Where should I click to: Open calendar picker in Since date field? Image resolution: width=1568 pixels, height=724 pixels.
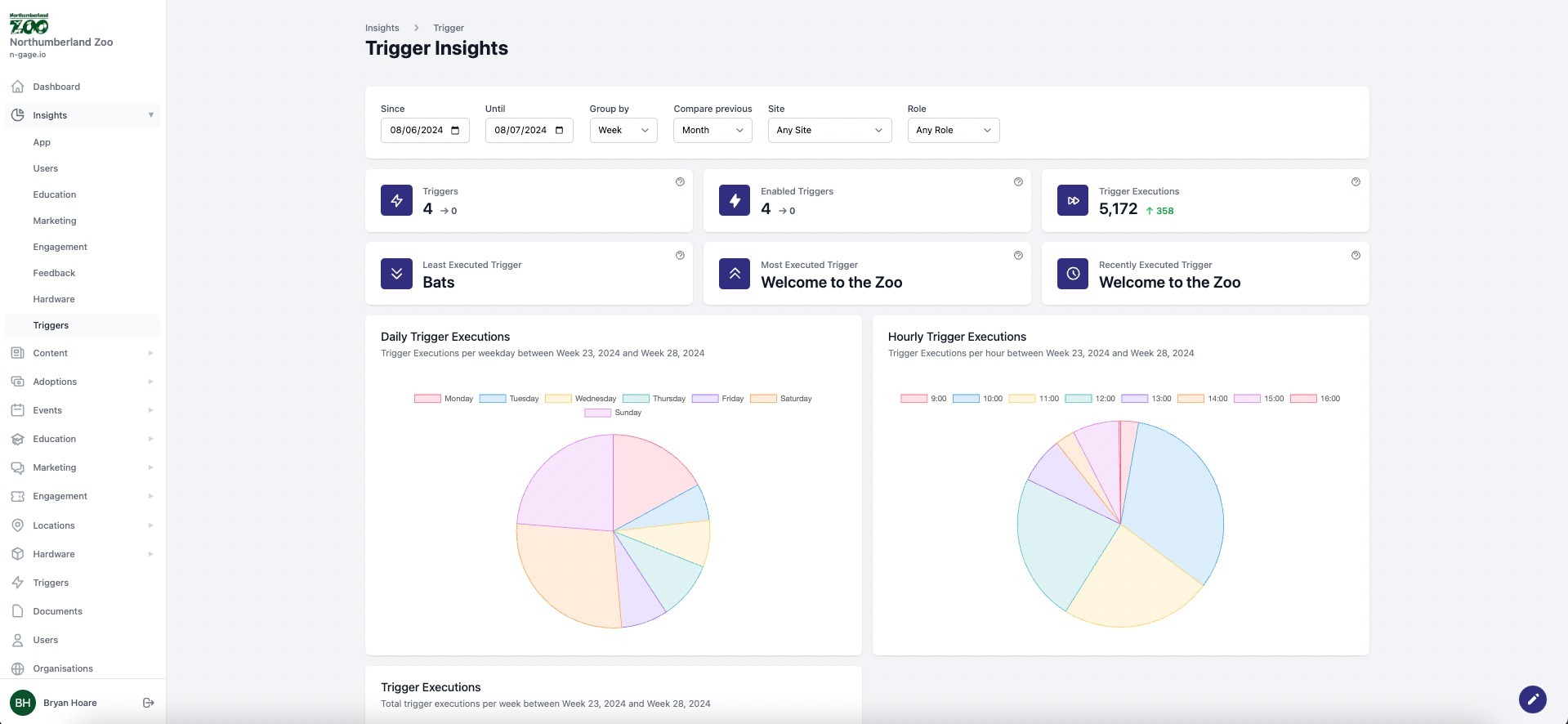[455, 131]
